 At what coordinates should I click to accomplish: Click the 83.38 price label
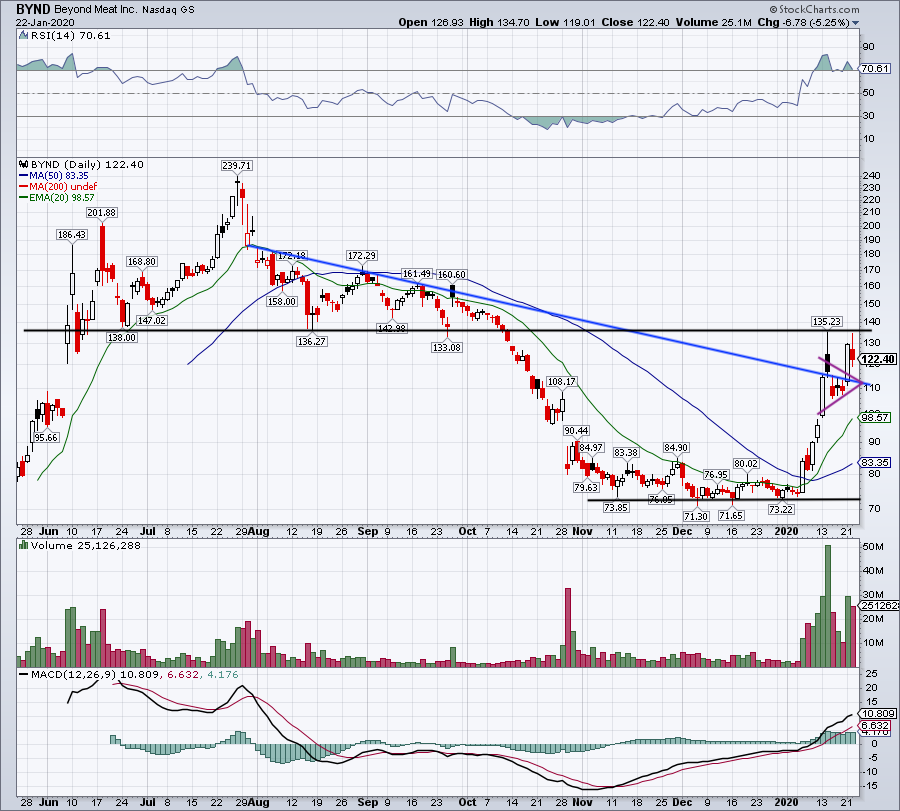point(626,452)
